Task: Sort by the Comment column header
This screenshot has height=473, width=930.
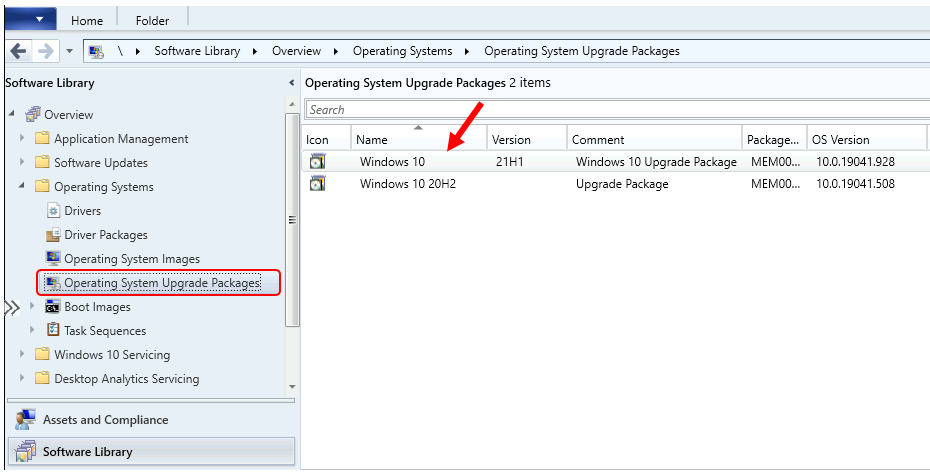Action: pyautogui.click(x=654, y=139)
